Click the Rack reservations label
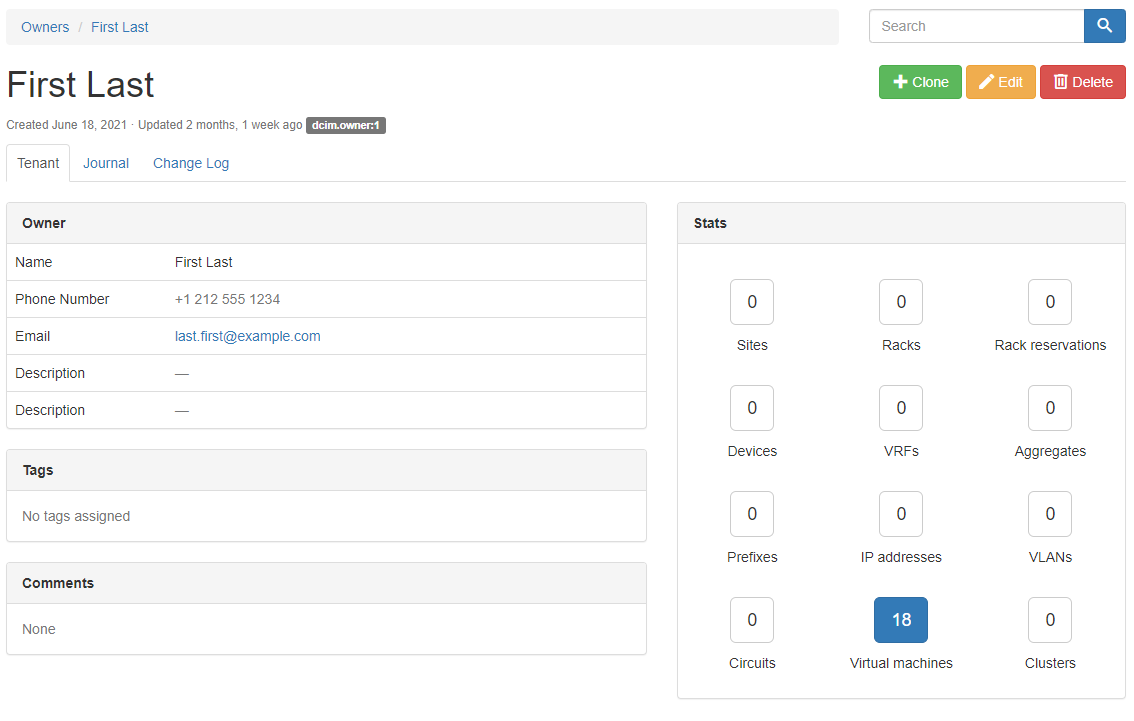Screen dimensions: 1134x721 click(1050, 345)
